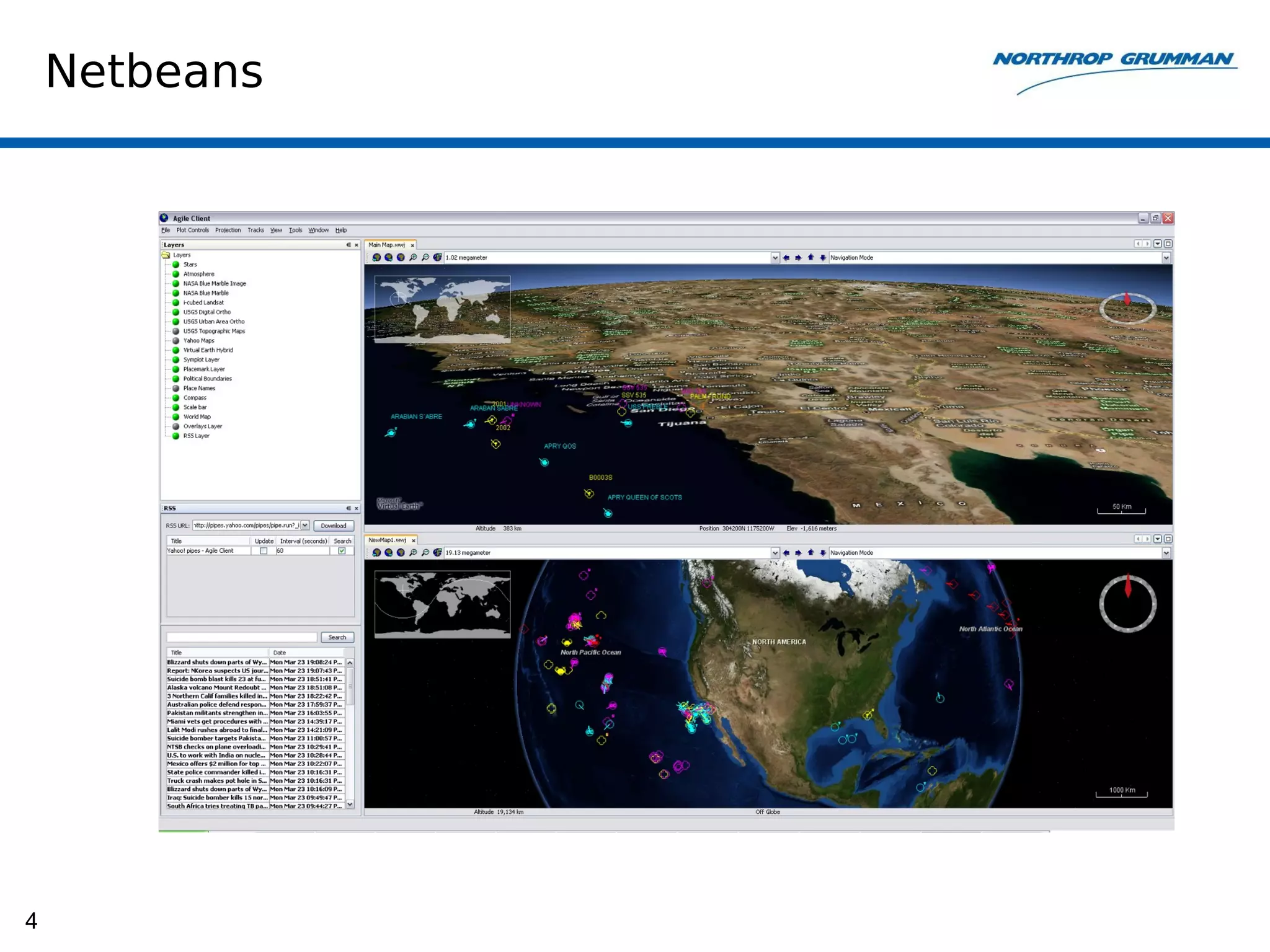This screenshot has height=952, width=1270.
Task: Open the RSS URL dropdown arrow
Action: pyautogui.click(x=305, y=526)
